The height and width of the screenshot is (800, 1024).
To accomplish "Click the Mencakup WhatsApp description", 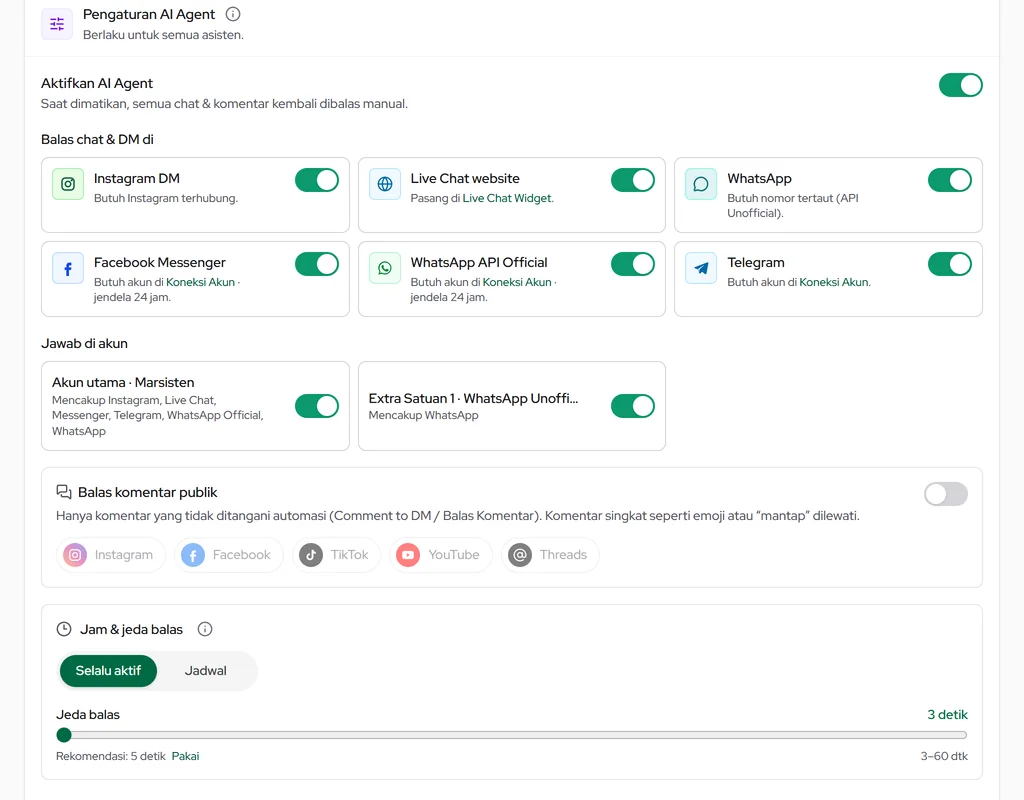I will click(x=423, y=415).
